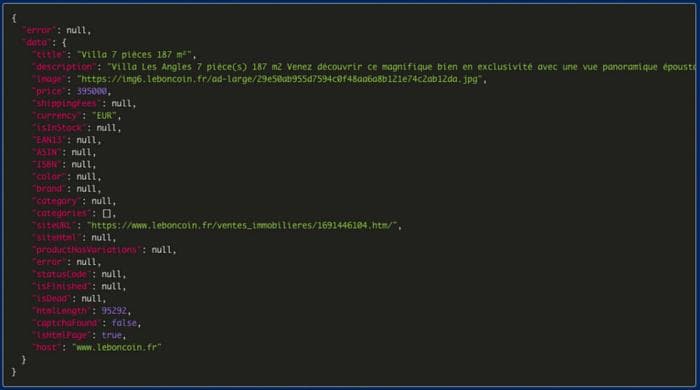Click the empty categories array brackets
The width and height of the screenshot is (700, 390).
(107, 213)
